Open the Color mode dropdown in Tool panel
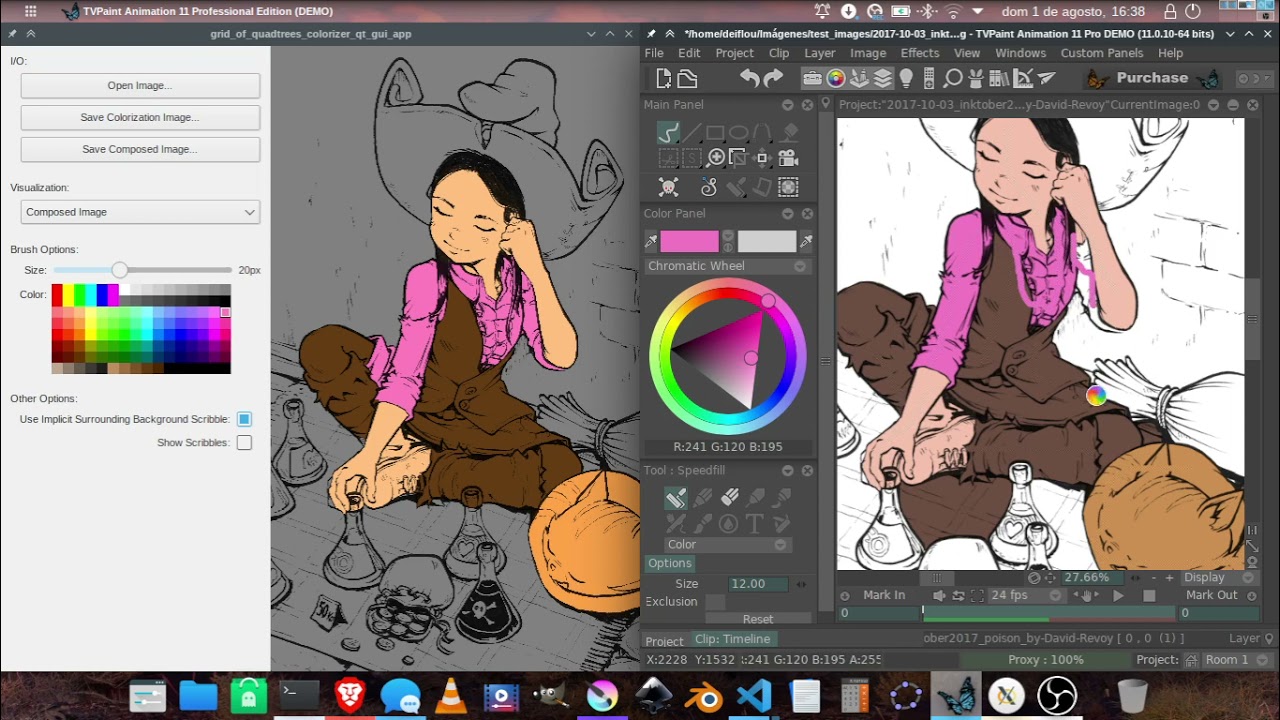The width and height of the screenshot is (1280, 720). click(727, 544)
